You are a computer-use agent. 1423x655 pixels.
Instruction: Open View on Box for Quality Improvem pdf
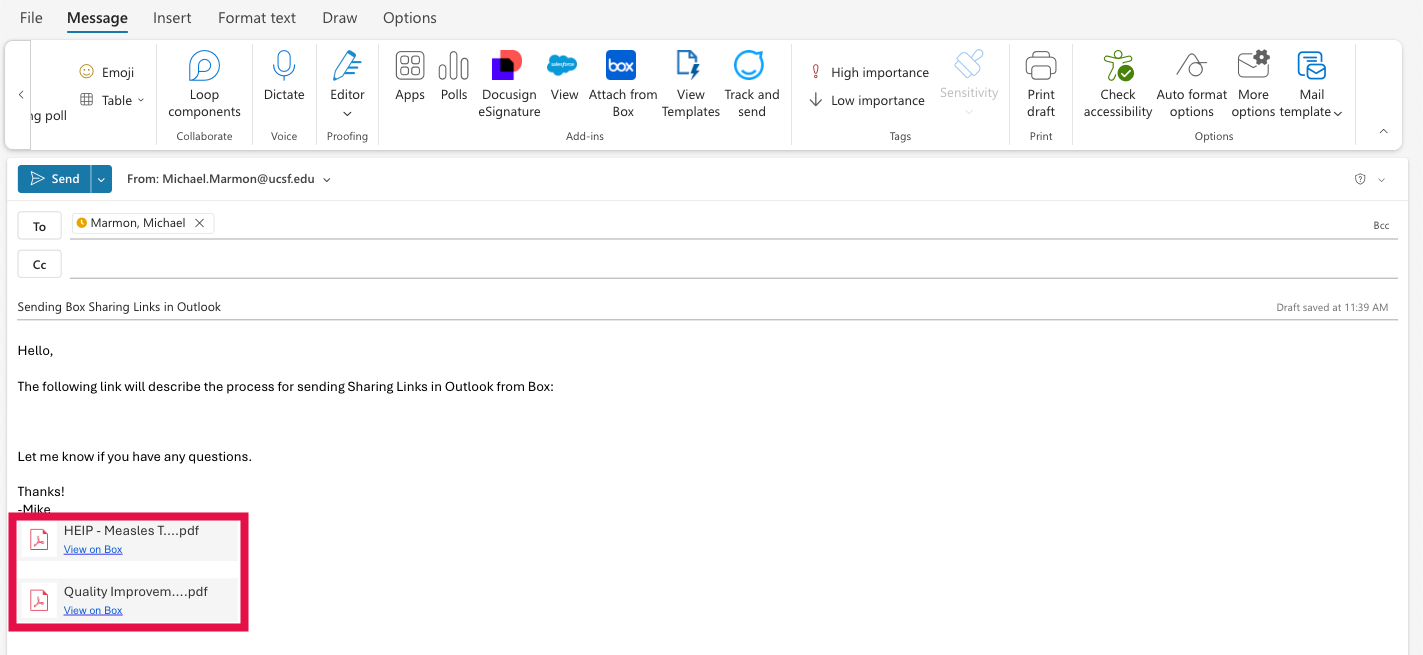tap(93, 610)
